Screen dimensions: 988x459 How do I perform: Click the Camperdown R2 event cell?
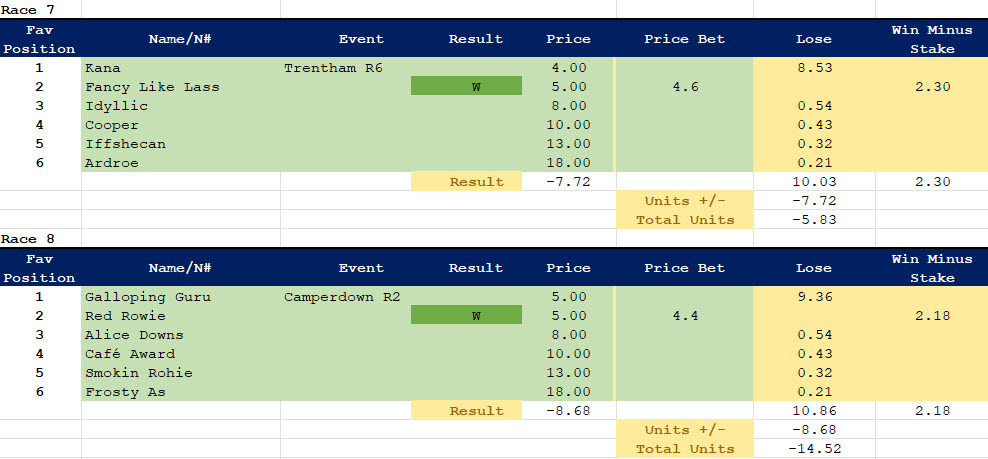pyautogui.click(x=341, y=297)
